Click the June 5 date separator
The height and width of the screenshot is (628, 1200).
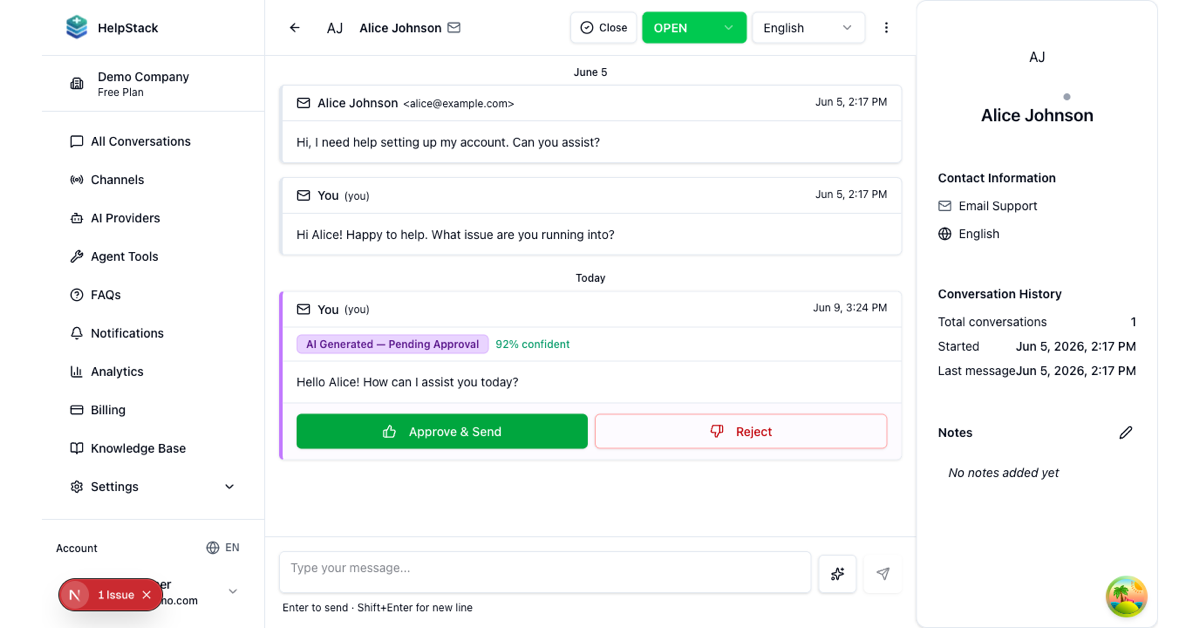point(590,72)
